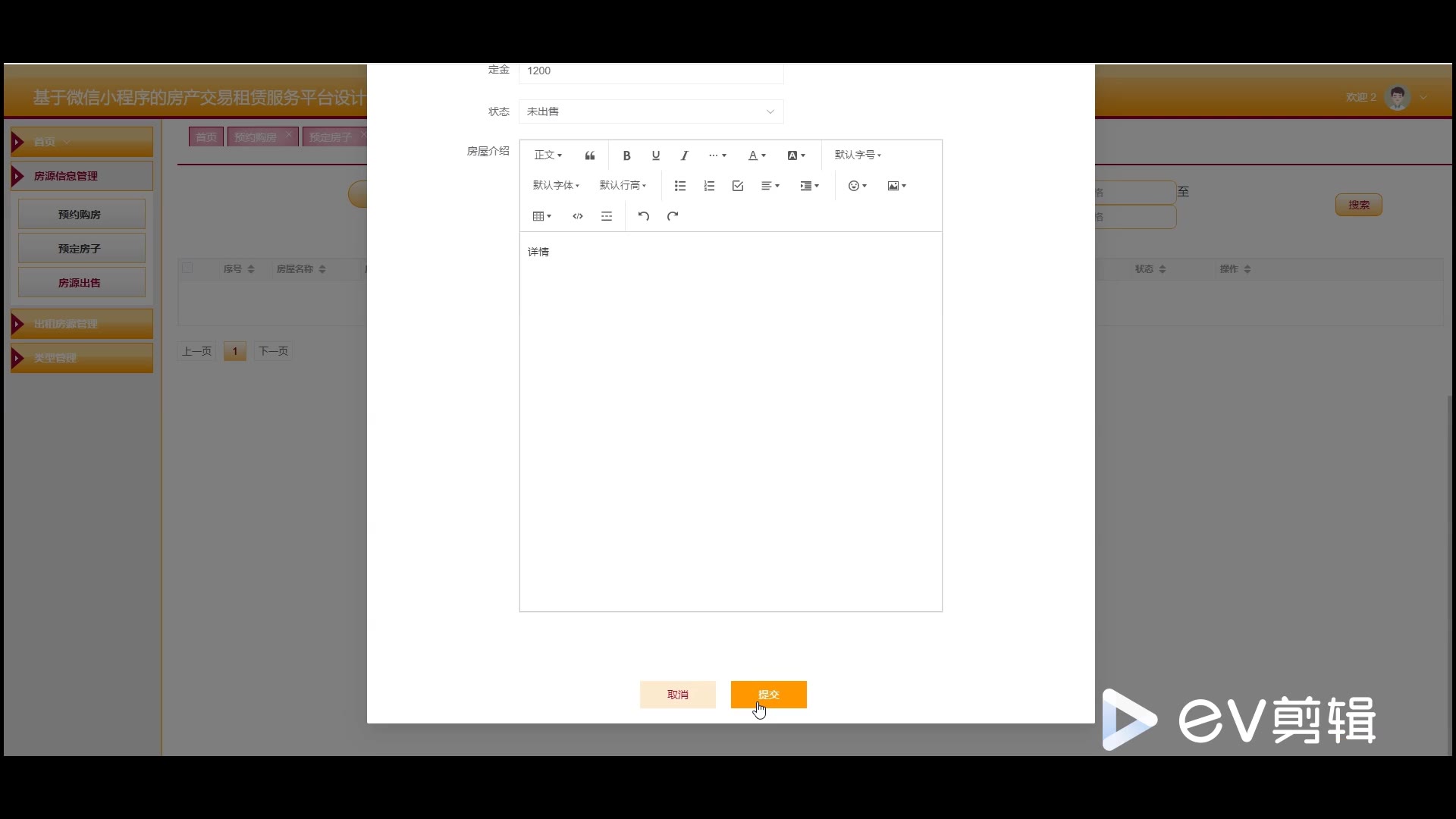Open the 默认字体 font family dropdown
The height and width of the screenshot is (819, 1456).
click(556, 186)
